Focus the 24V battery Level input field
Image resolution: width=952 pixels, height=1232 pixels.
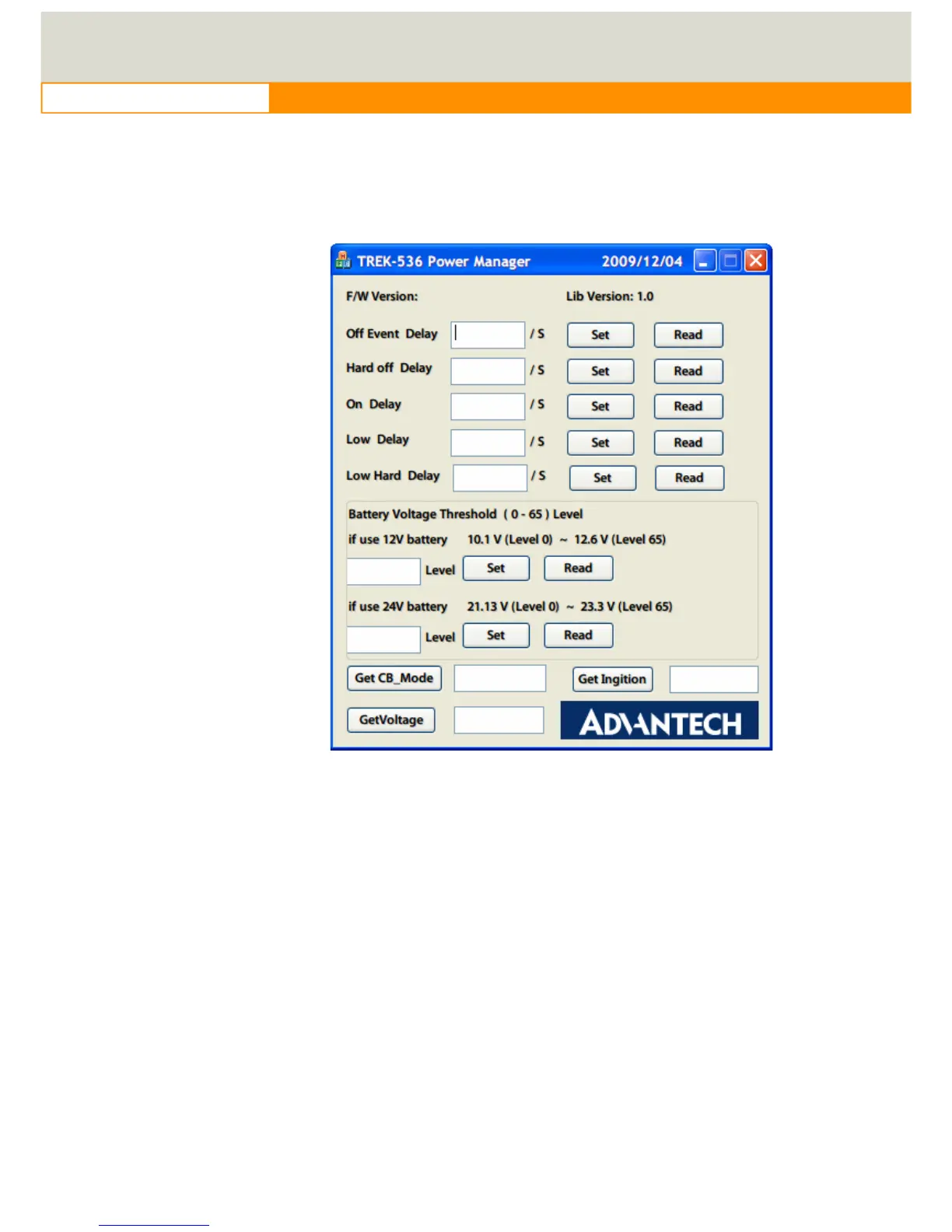(x=383, y=640)
